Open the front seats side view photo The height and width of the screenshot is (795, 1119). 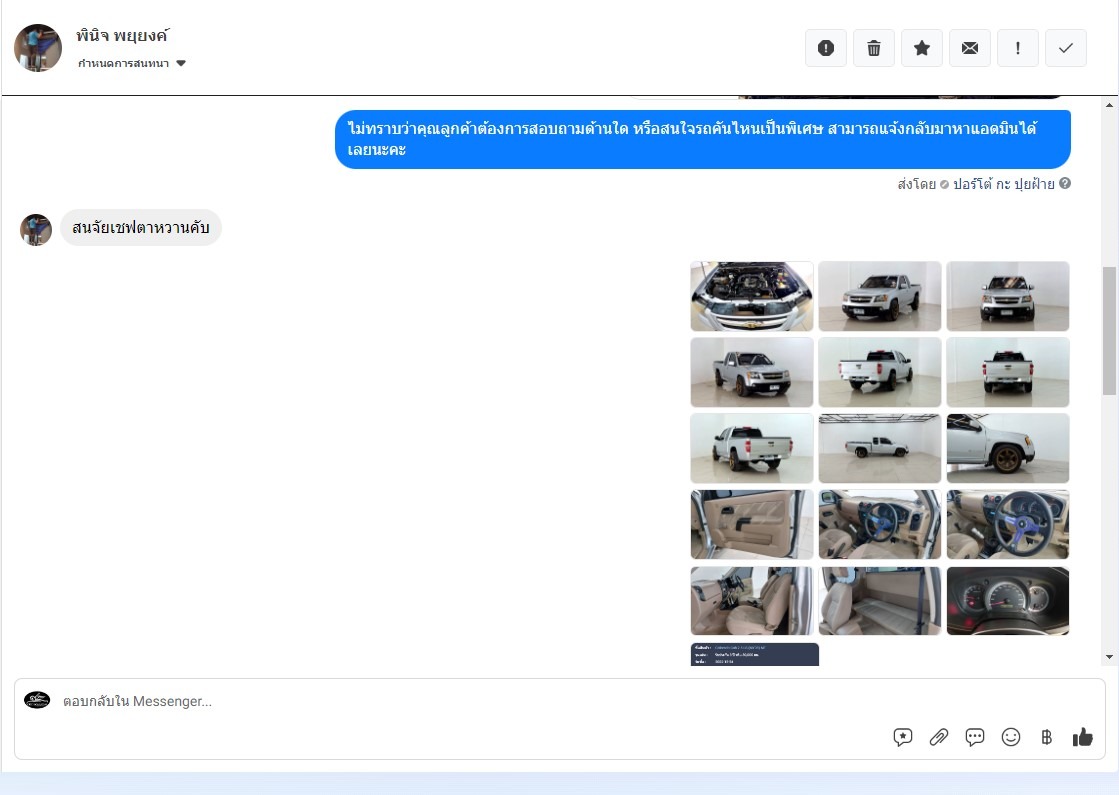point(751,601)
